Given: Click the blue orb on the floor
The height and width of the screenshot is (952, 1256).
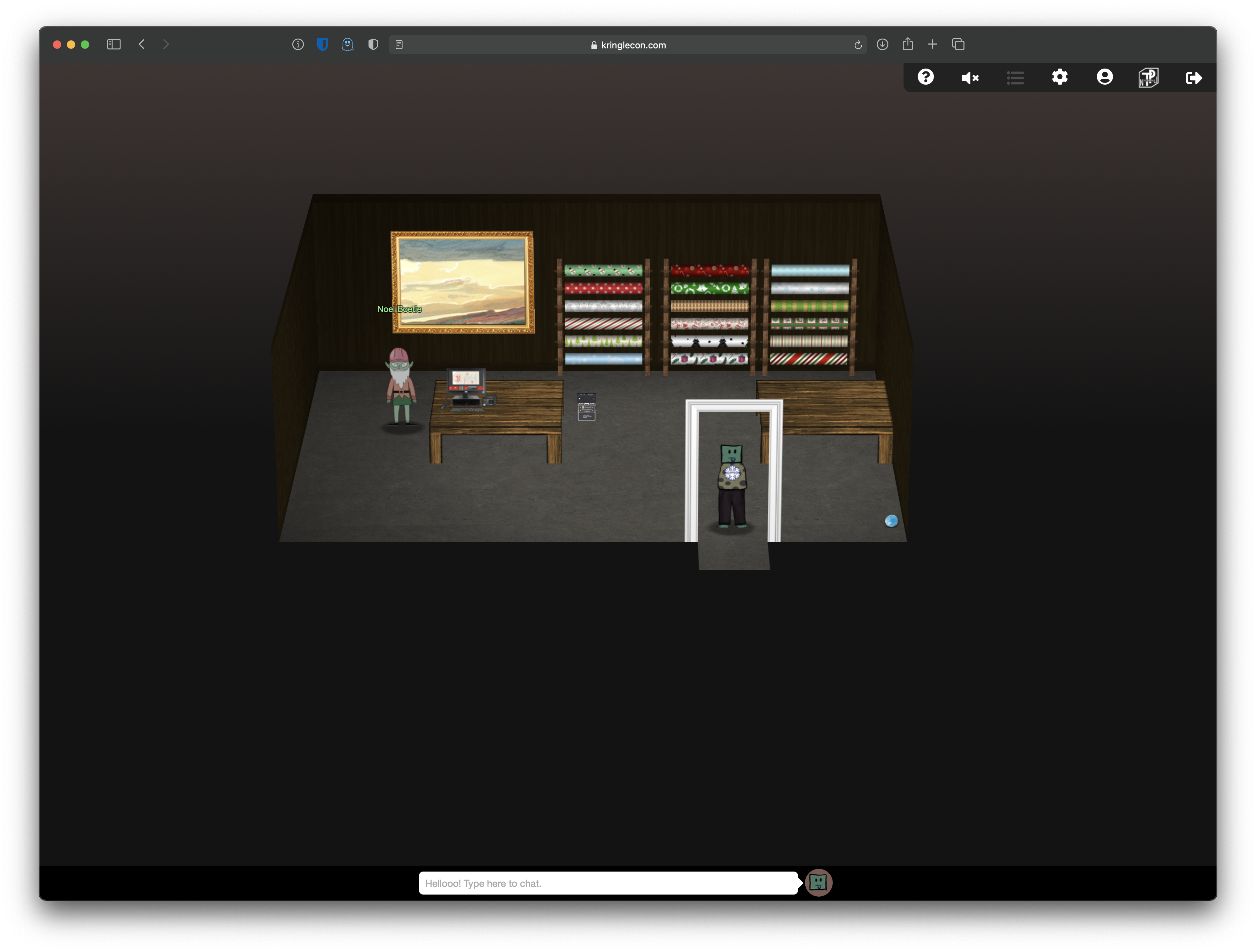Looking at the screenshot, I should pos(891,521).
